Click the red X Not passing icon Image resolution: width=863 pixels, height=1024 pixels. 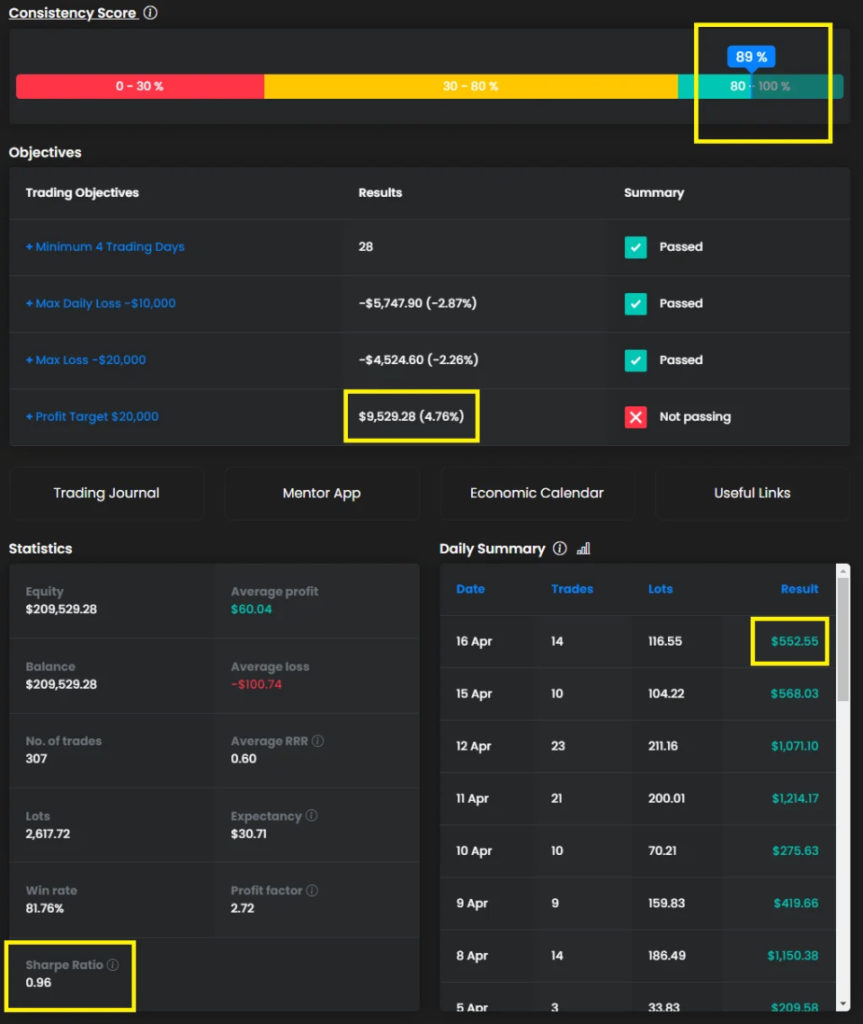tap(635, 417)
